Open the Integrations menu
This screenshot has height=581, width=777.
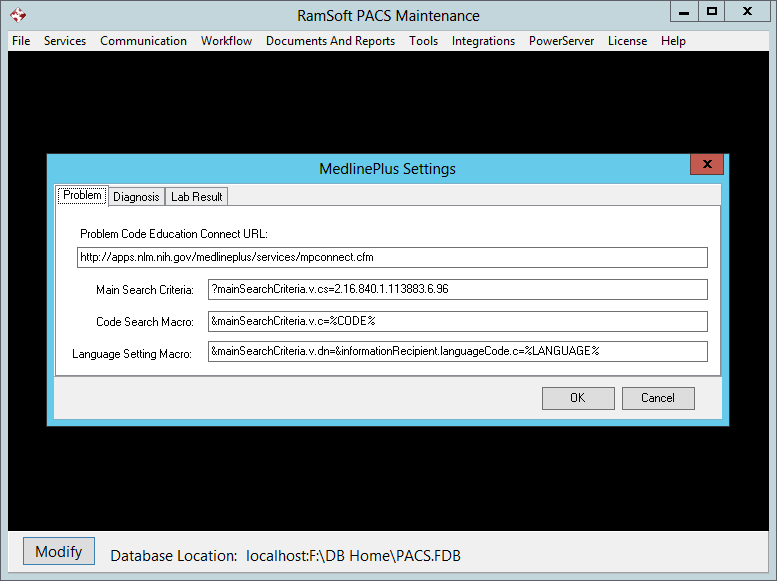coord(483,41)
